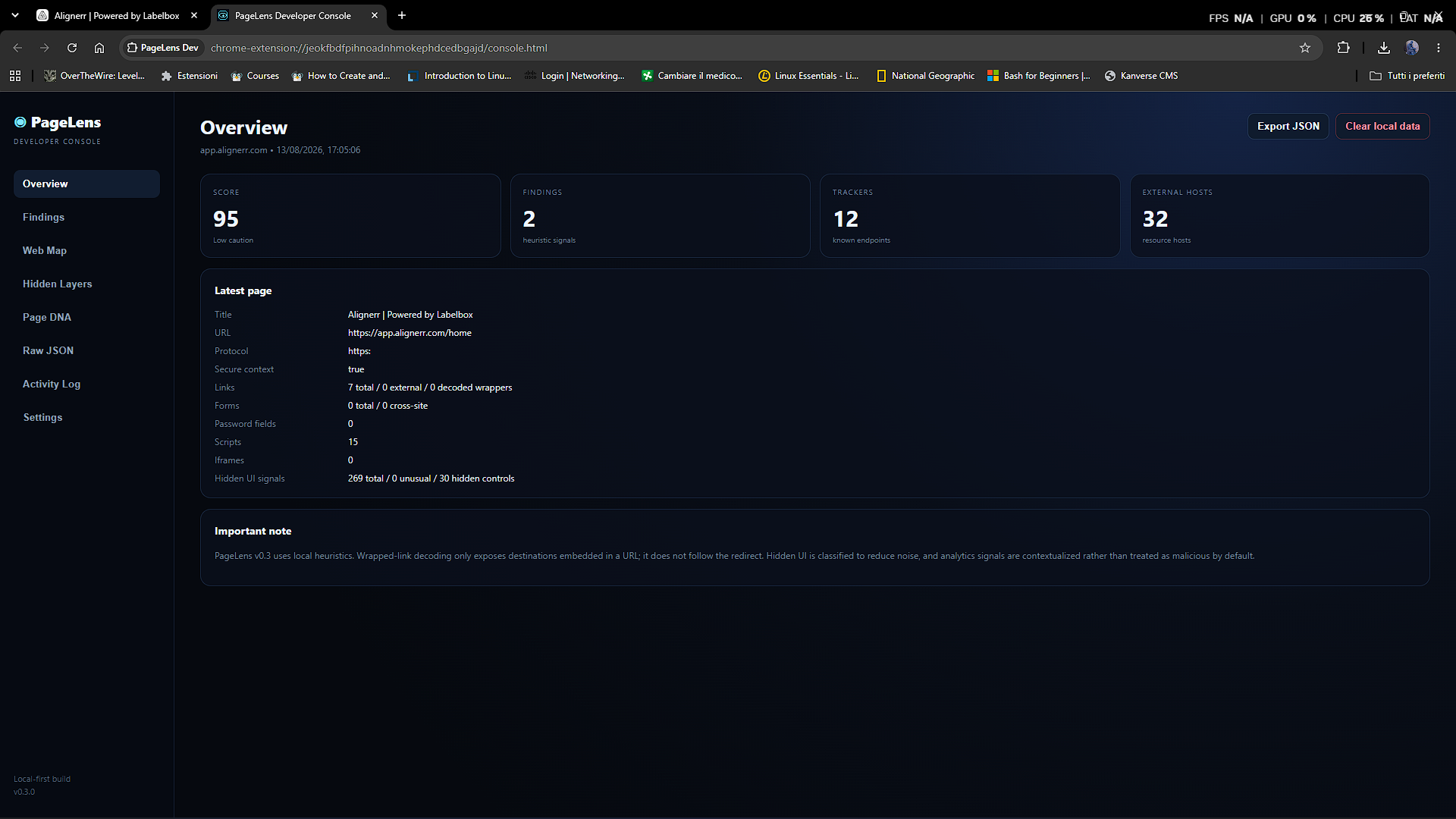
Task: Go back with the browser back arrow
Action: (x=17, y=48)
